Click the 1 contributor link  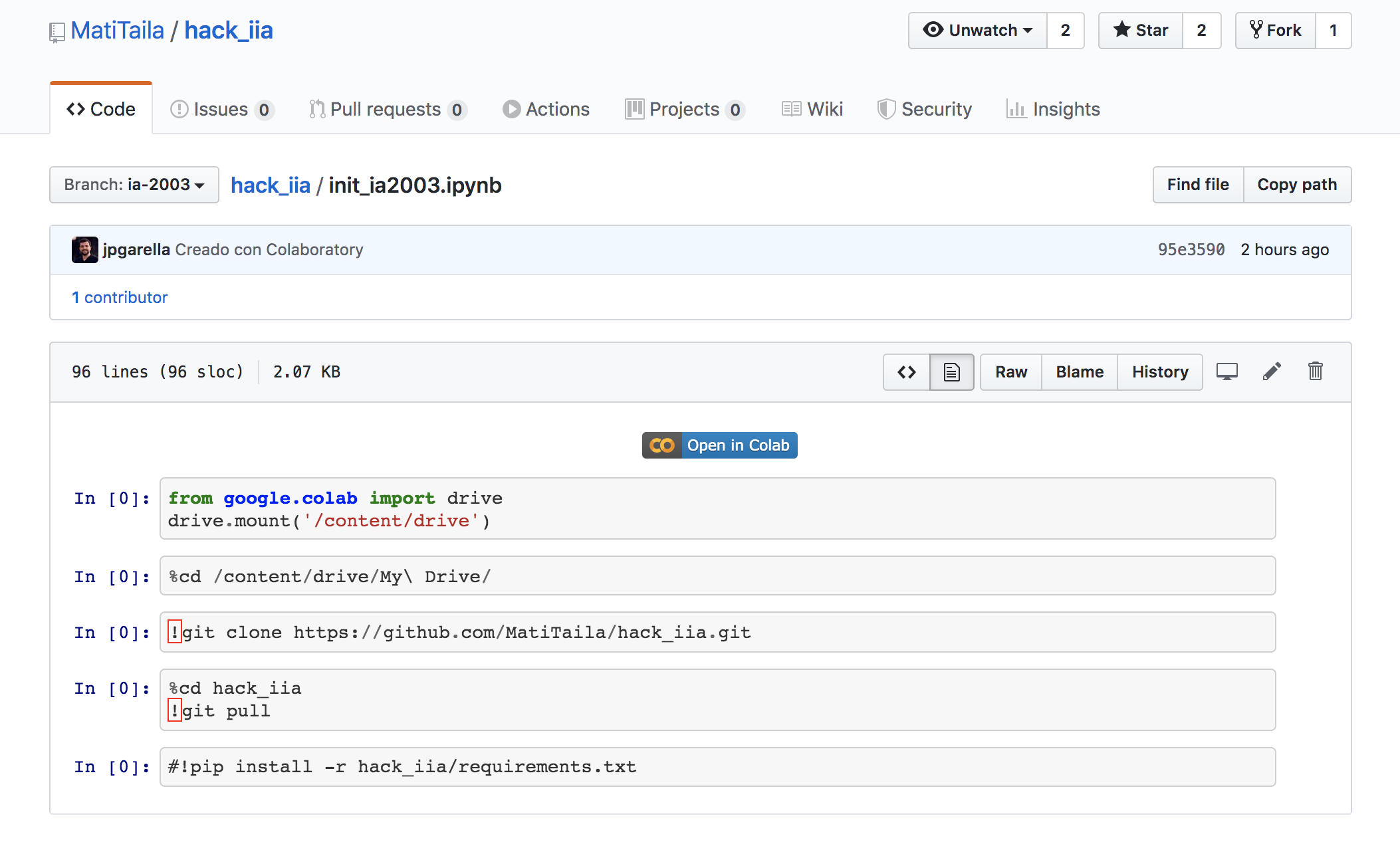click(120, 297)
